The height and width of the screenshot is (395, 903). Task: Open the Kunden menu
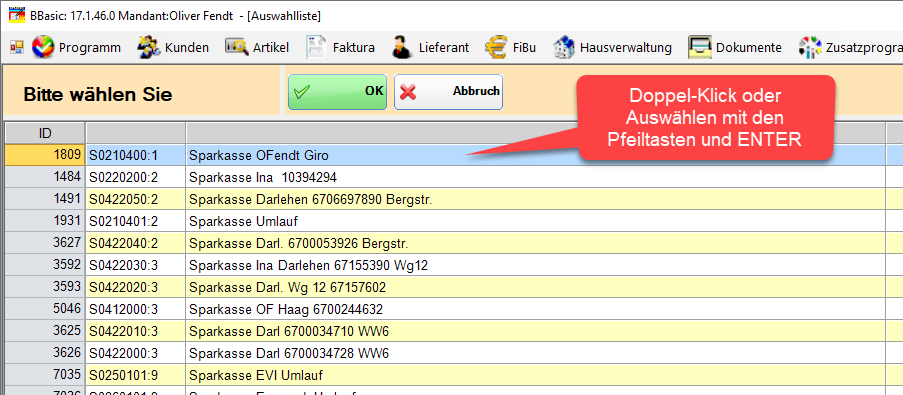pyautogui.click(x=187, y=48)
